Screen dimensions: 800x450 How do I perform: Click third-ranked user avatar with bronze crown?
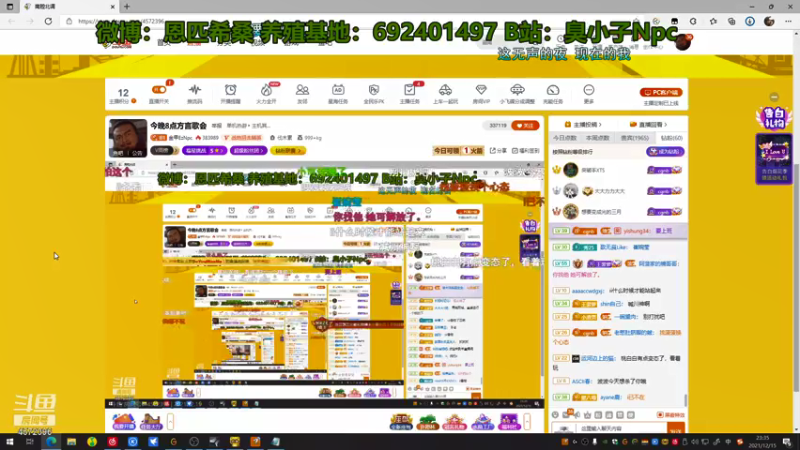point(570,211)
